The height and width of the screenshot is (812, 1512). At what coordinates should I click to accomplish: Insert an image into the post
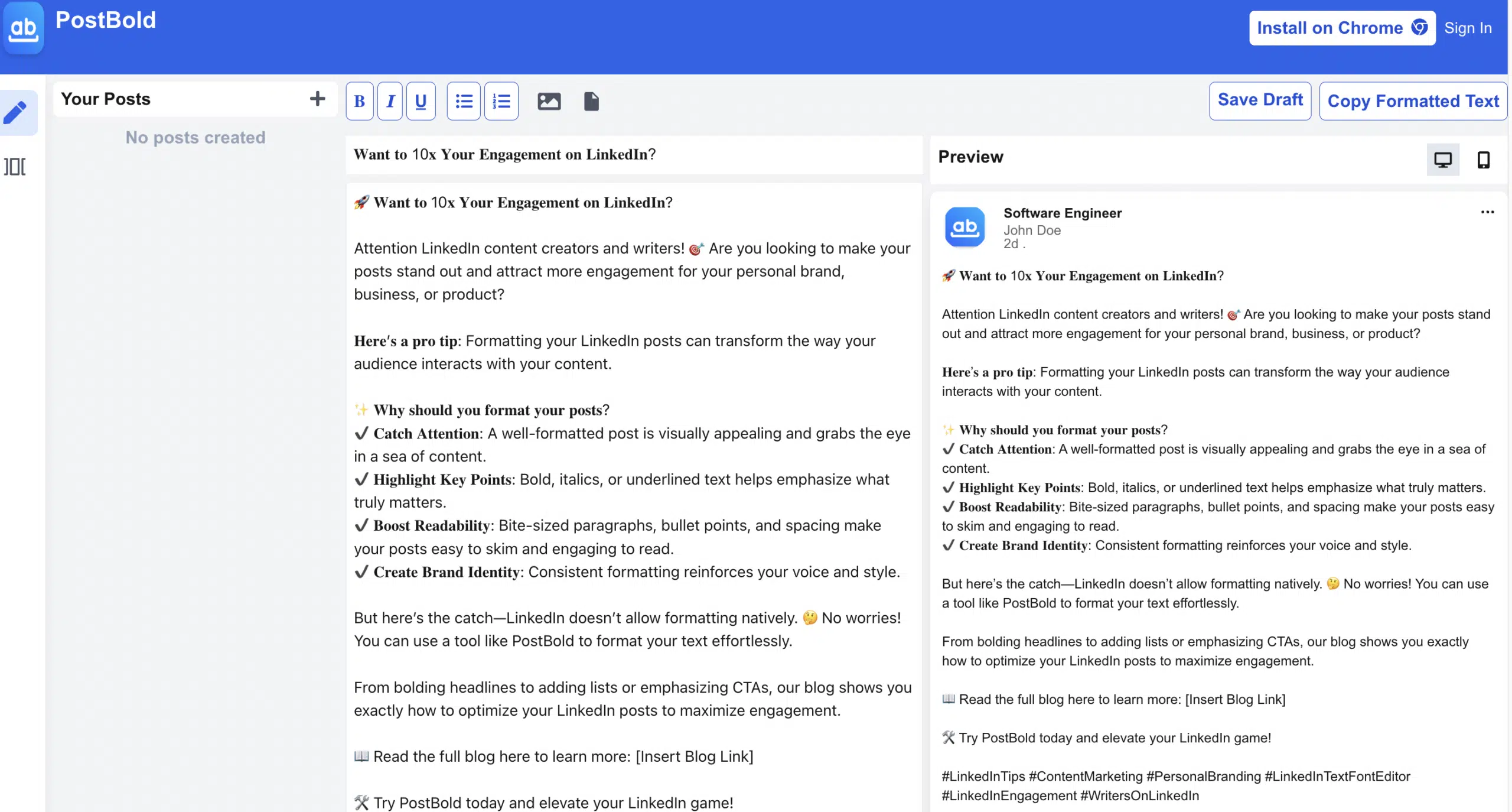tap(549, 102)
